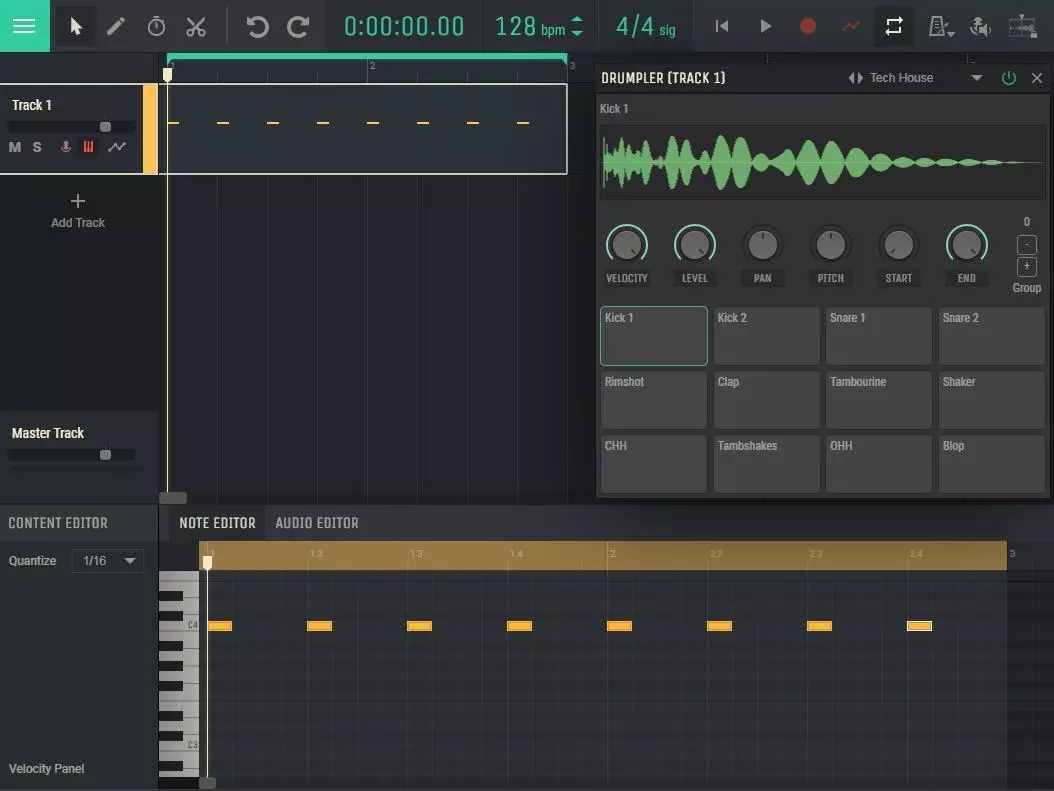Trigger the Clap drum pad
Viewport: 1054px width, 791px height.
click(x=766, y=400)
